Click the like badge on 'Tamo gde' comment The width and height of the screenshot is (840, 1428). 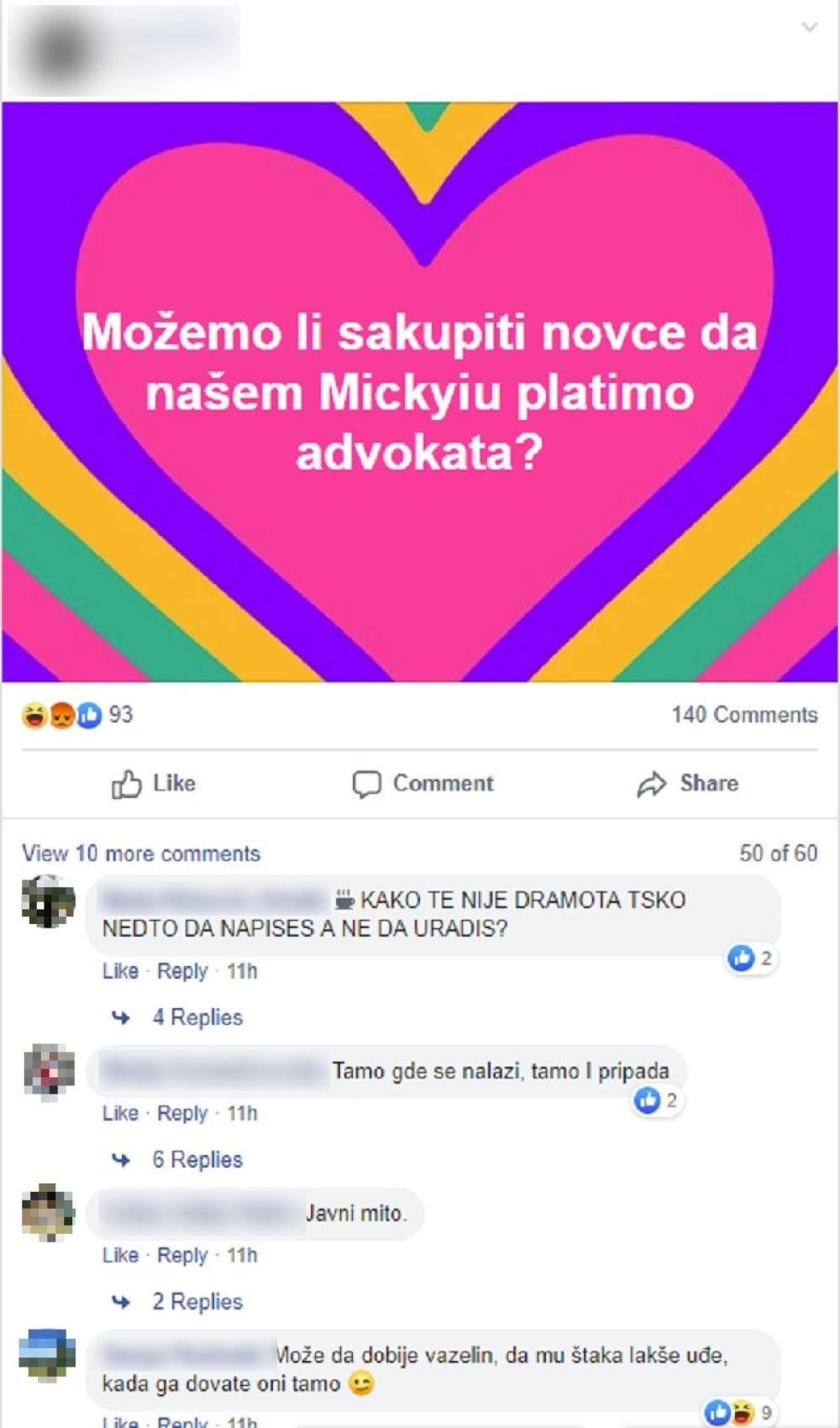(x=657, y=1100)
